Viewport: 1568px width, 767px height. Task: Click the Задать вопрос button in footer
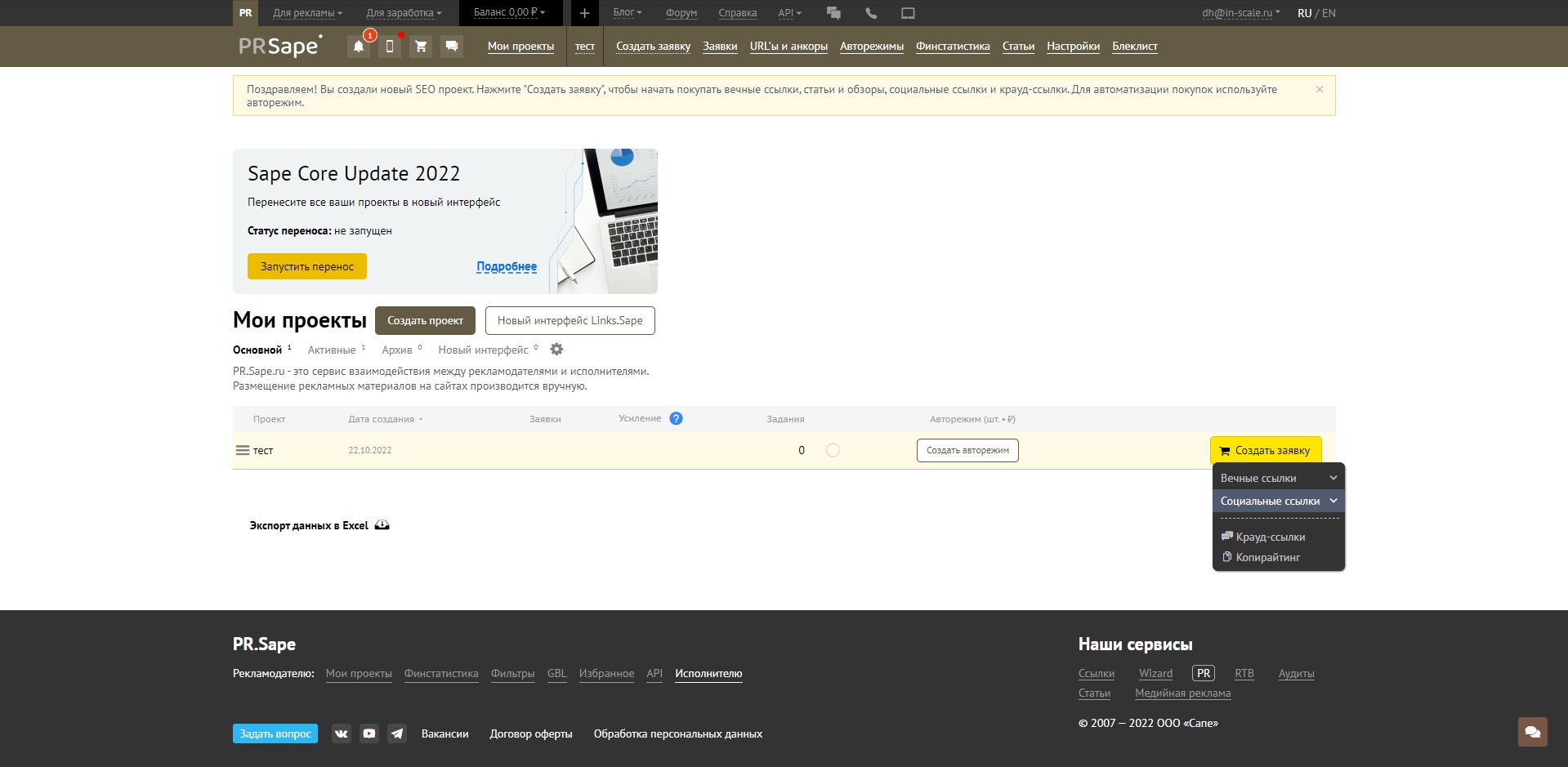pos(275,734)
